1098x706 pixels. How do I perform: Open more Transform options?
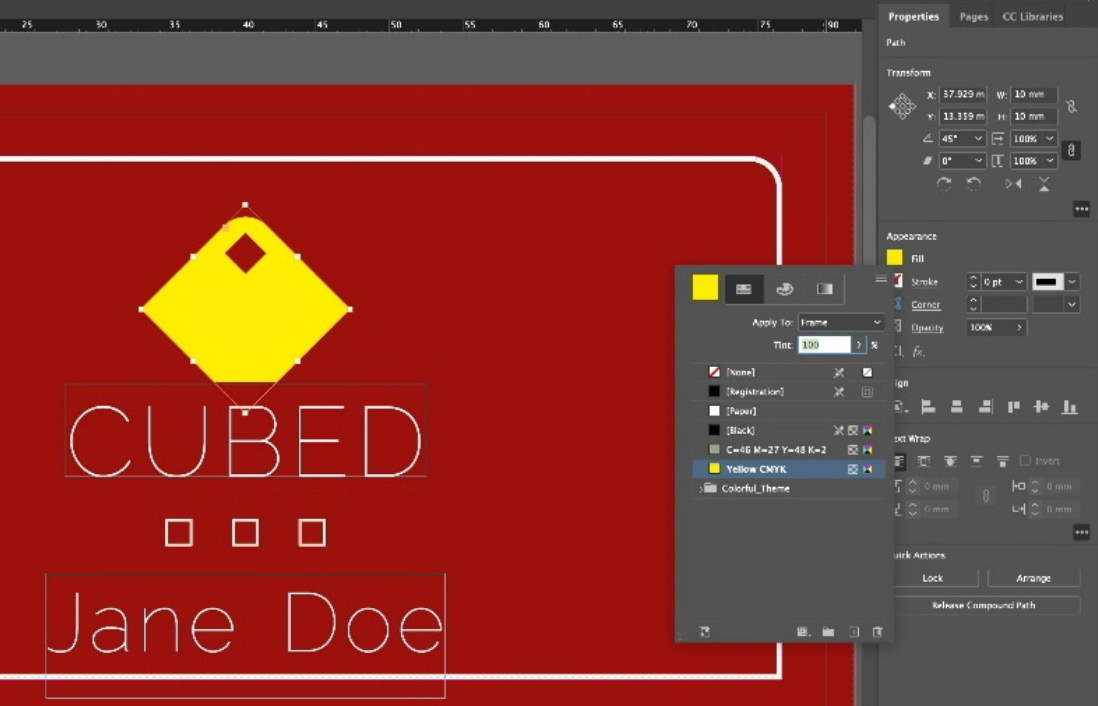(1081, 209)
